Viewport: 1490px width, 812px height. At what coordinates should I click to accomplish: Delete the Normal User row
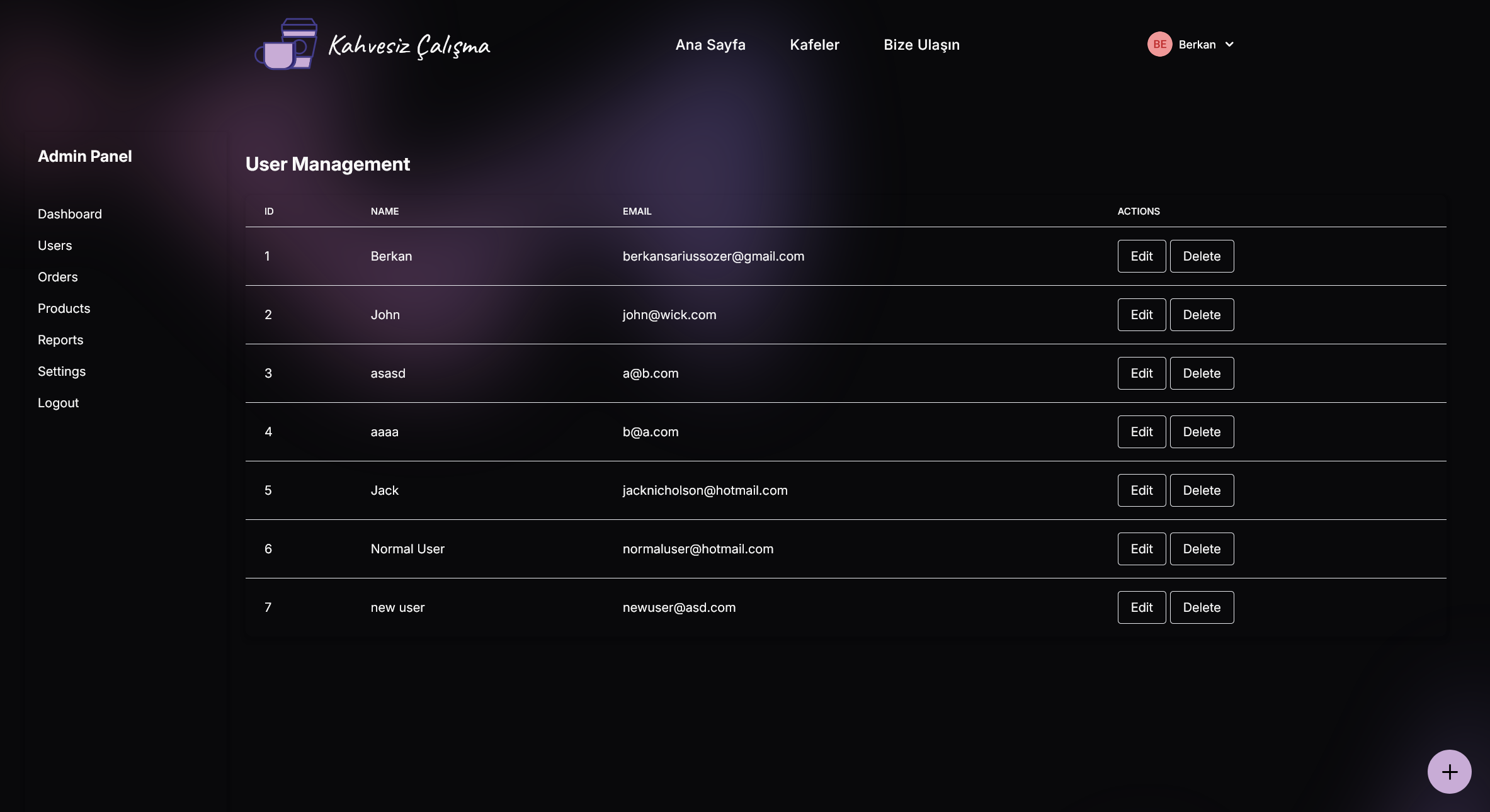point(1202,549)
